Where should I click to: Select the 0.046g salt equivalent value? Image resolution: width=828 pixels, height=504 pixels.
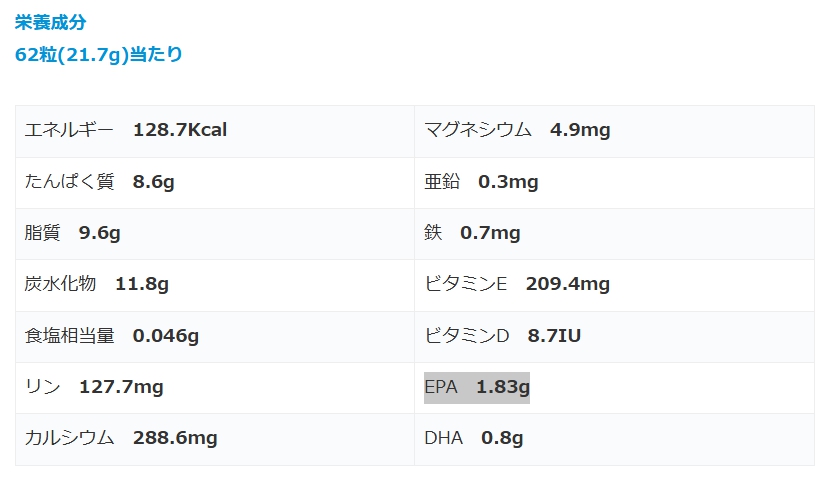[166, 335]
